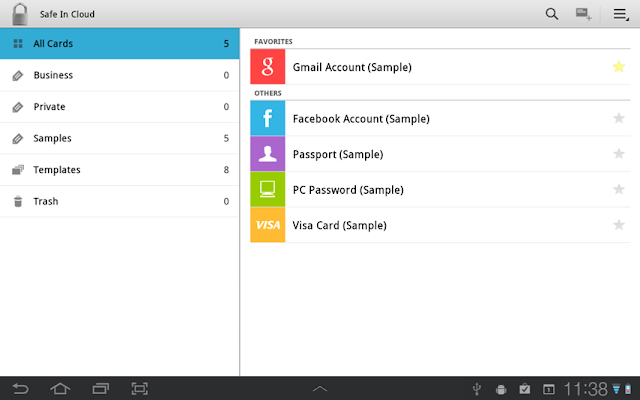Unfavorite Gmail Account via yellow star

[619, 67]
